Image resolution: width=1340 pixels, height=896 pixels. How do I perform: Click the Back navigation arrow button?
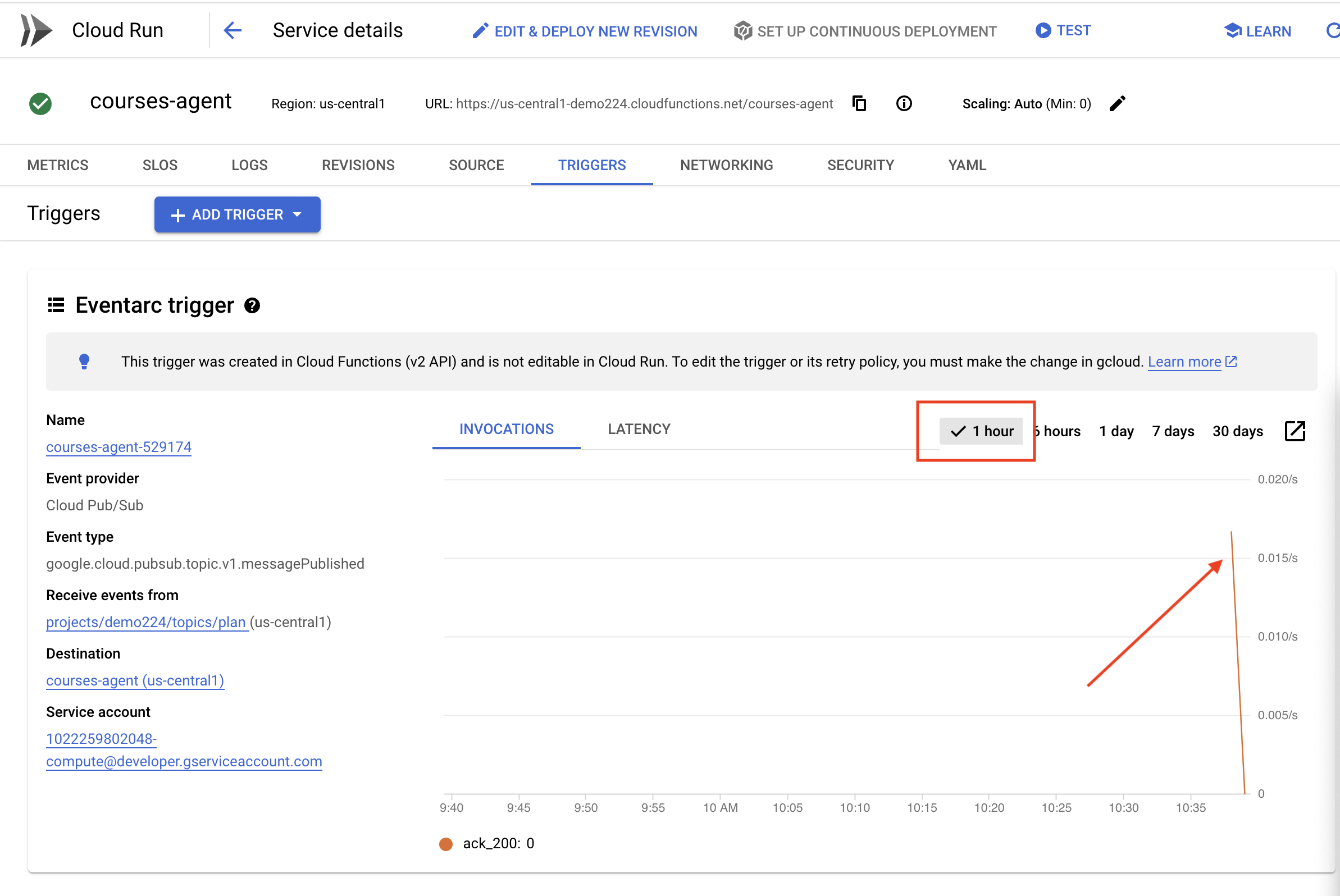point(232,30)
